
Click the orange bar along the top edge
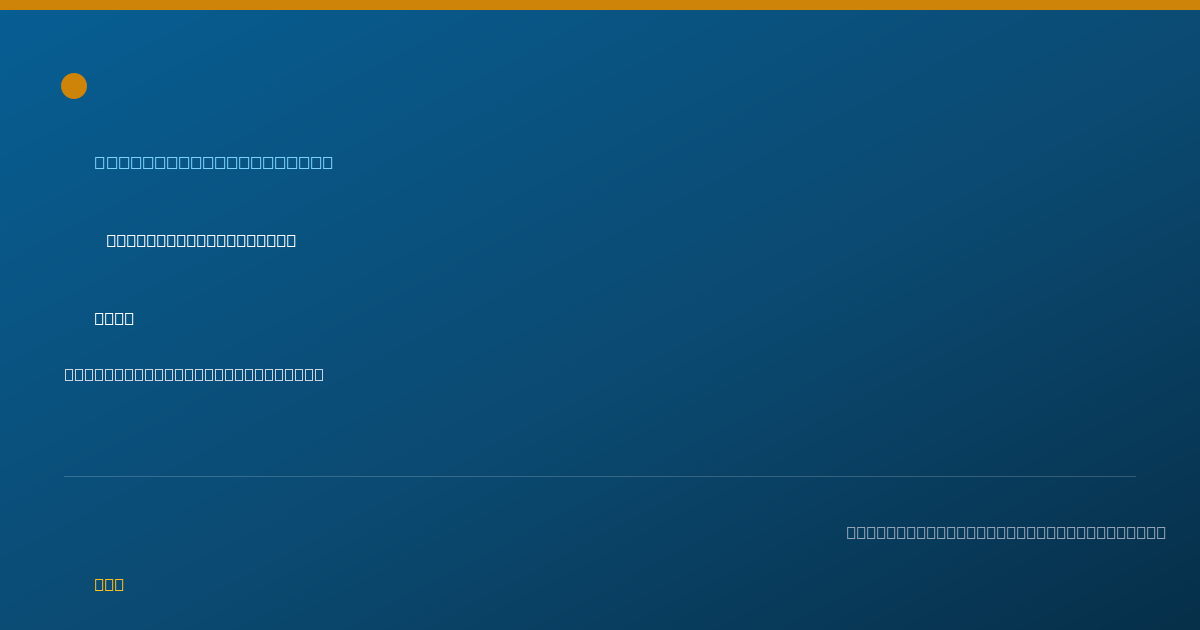point(600,5)
